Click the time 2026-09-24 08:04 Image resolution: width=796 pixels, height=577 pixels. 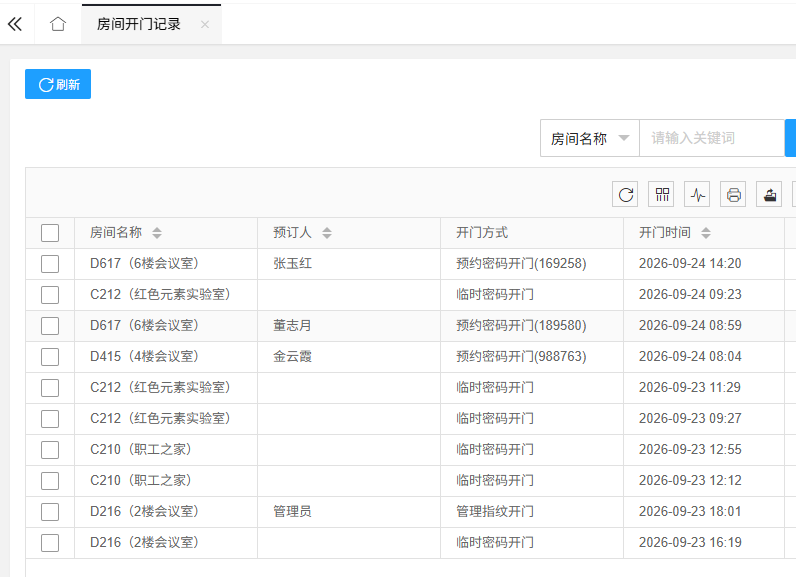(690, 356)
